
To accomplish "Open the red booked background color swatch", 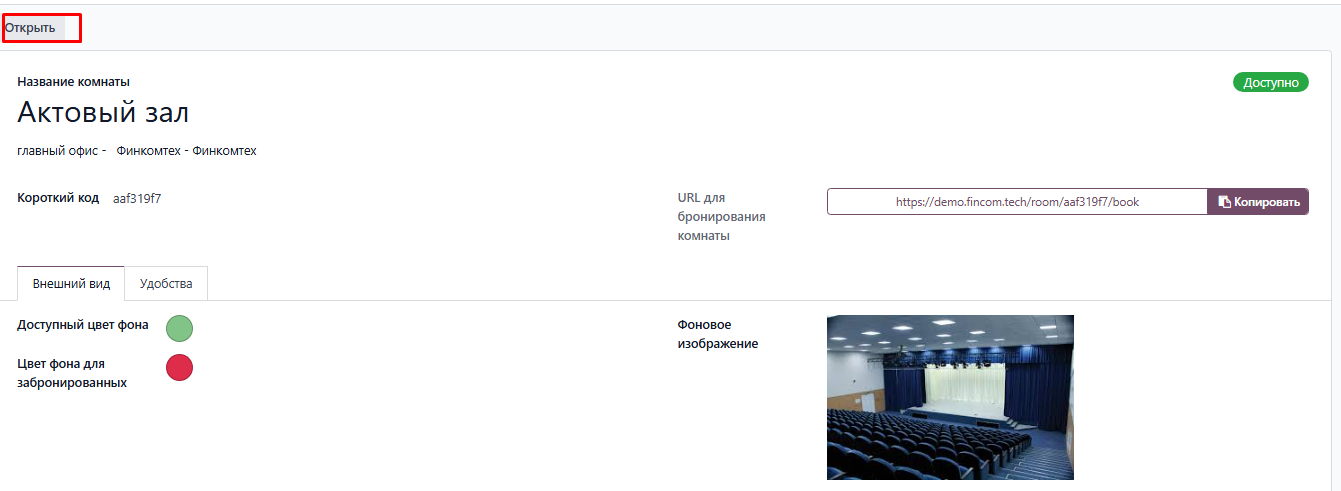I will (179, 368).
